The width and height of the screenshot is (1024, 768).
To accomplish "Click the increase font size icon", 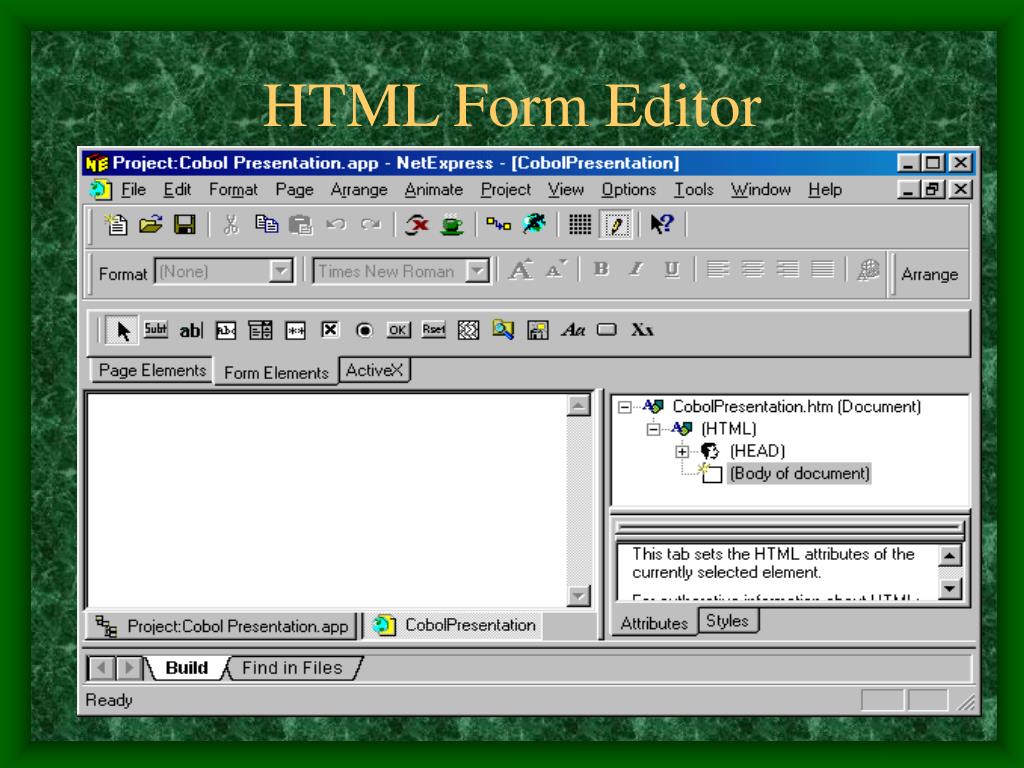I will (x=520, y=270).
